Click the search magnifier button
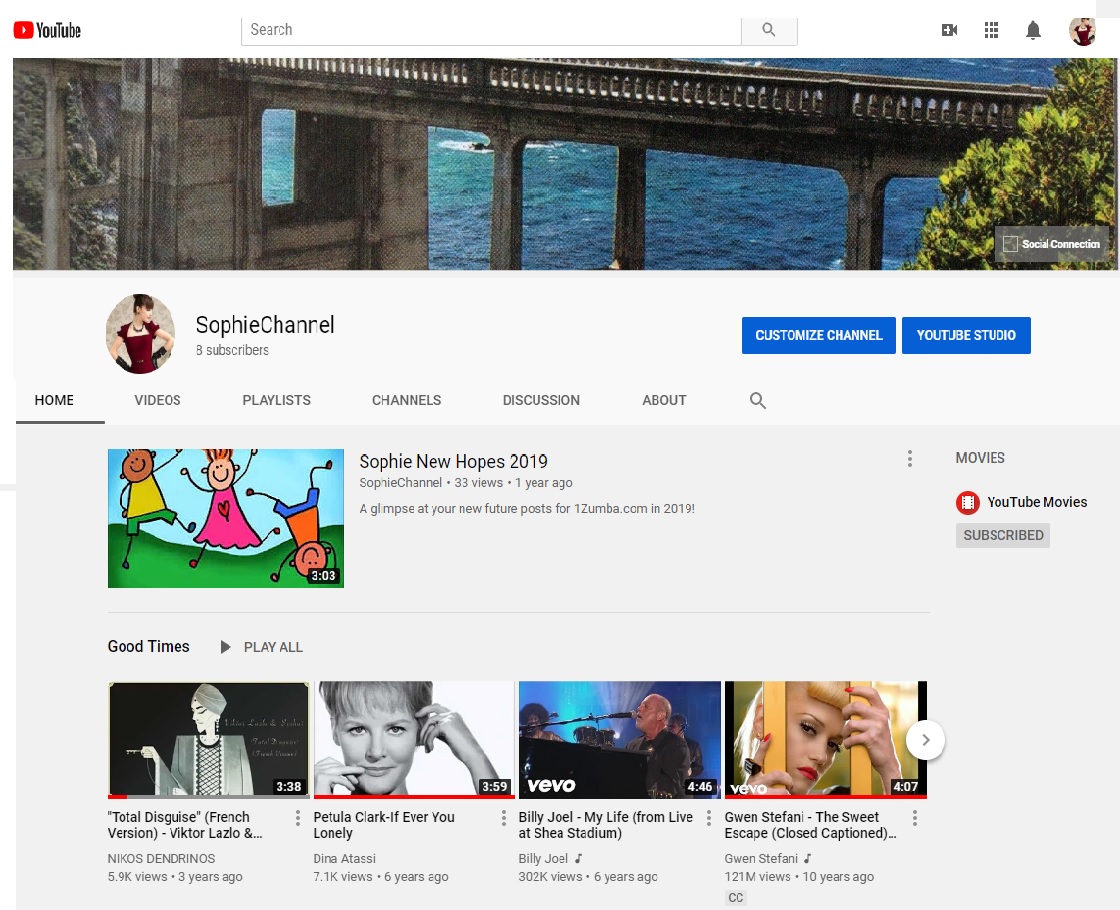Viewport: 1120px width, 910px height. [x=768, y=30]
